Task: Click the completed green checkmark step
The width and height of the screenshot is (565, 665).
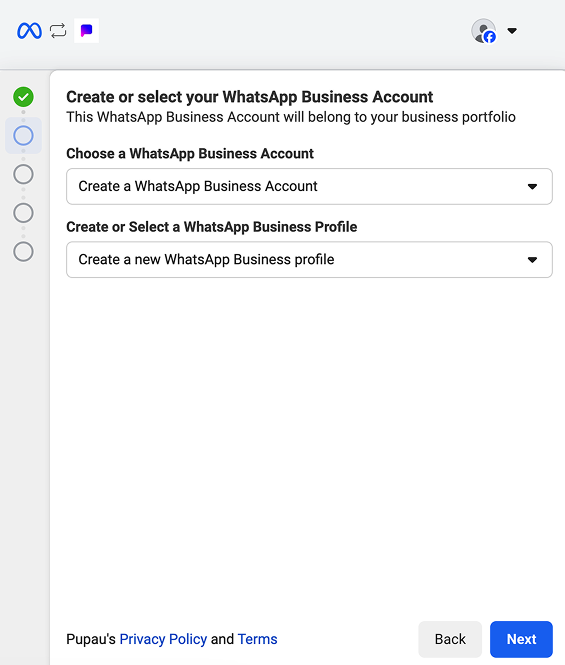Action: (x=23, y=97)
